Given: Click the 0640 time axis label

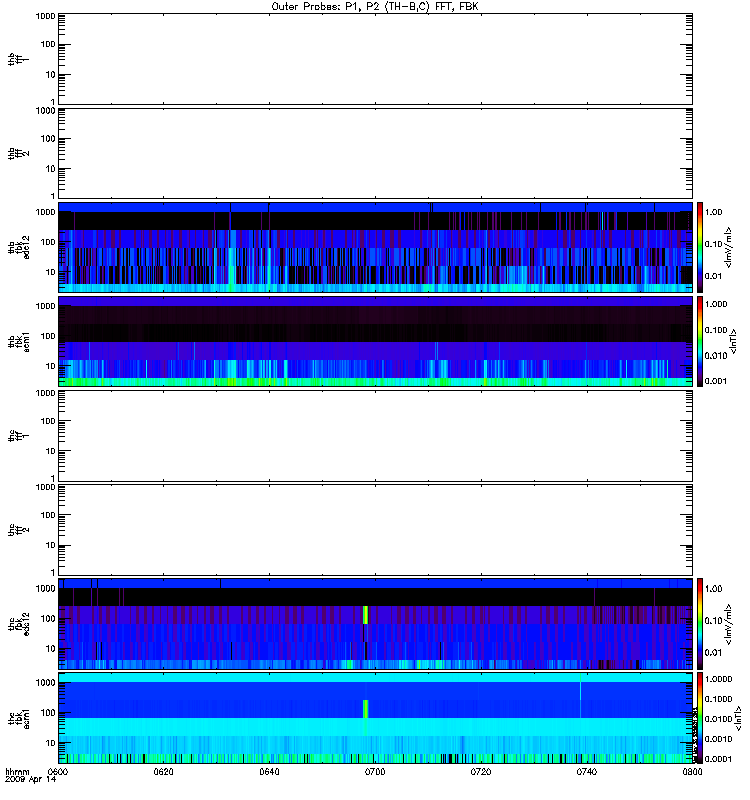Looking at the screenshot, I should tap(269, 772).
